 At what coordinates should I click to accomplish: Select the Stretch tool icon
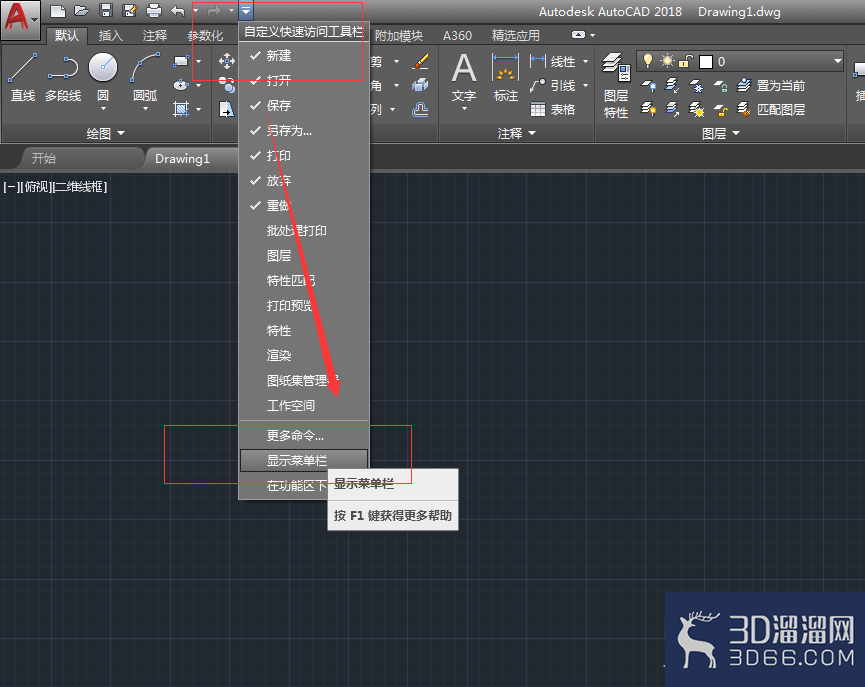(x=227, y=109)
